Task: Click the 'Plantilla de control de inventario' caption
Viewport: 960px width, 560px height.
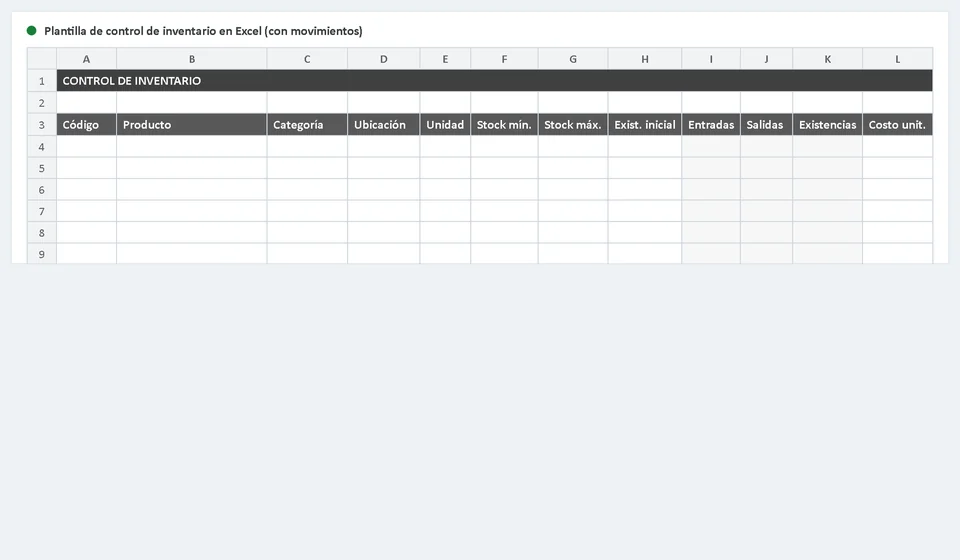Action: (203, 31)
